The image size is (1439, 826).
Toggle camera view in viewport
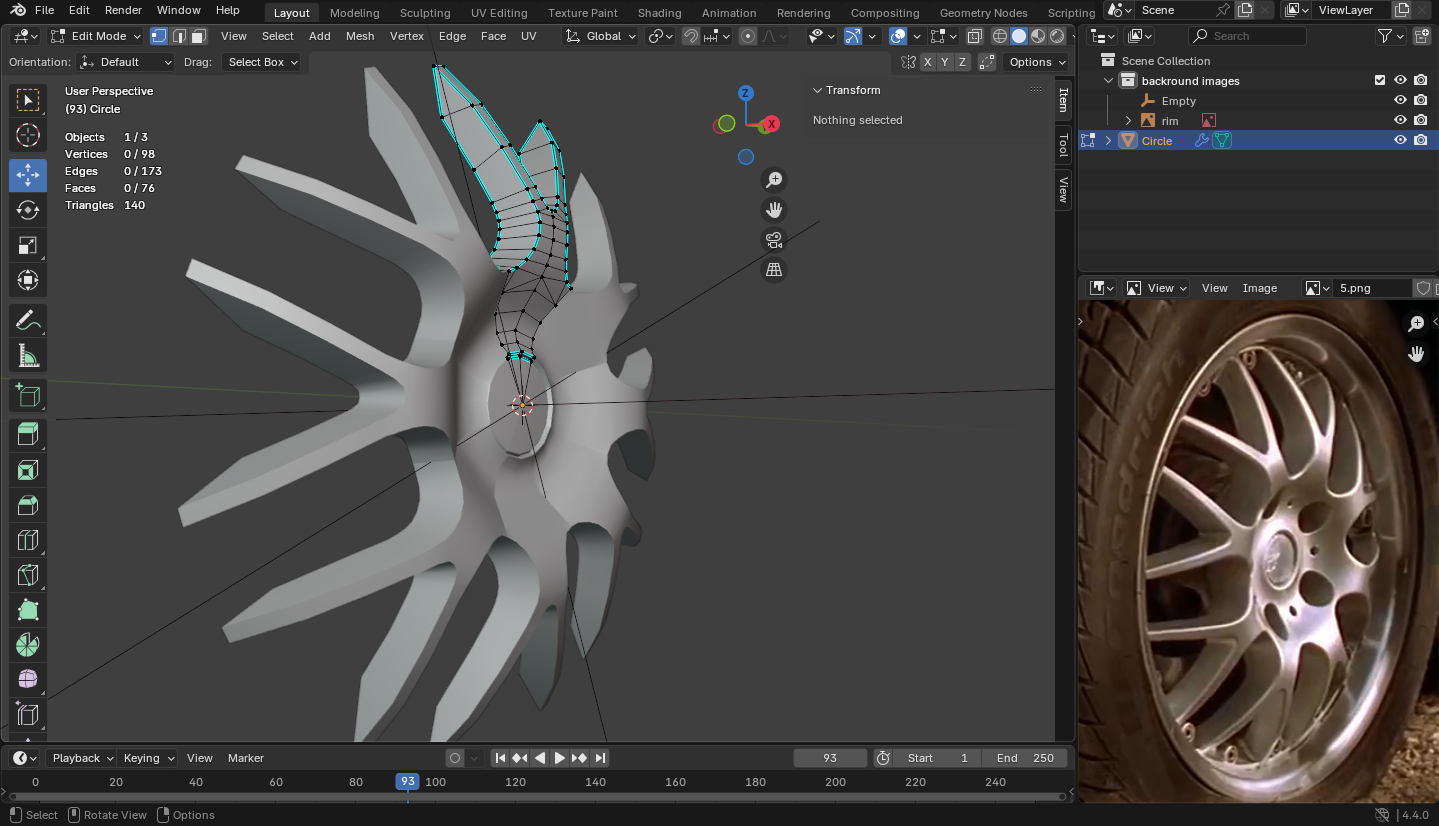click(x=773, y=240)
